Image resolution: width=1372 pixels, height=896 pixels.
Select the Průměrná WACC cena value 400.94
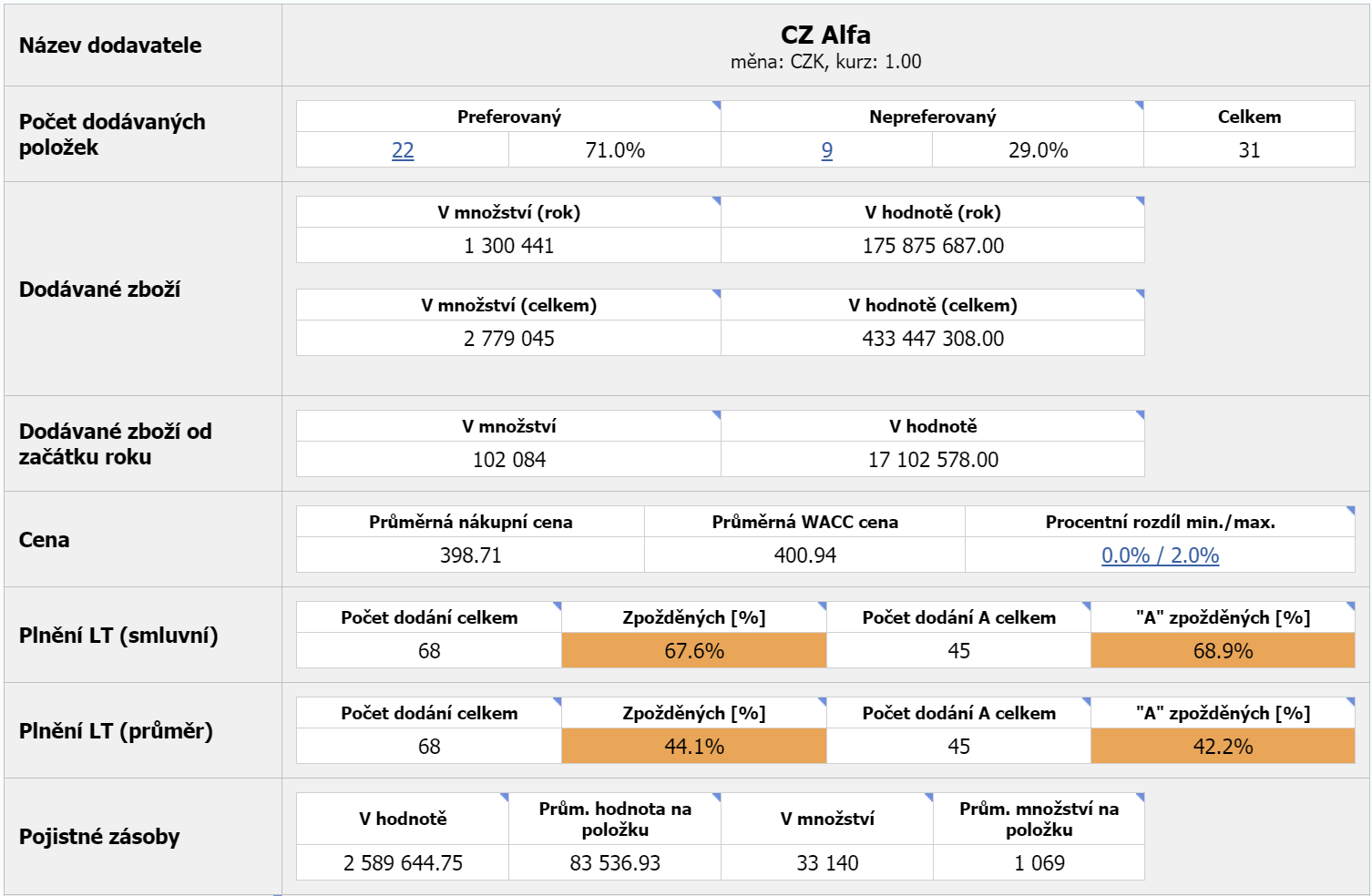(x=804, y=555)
